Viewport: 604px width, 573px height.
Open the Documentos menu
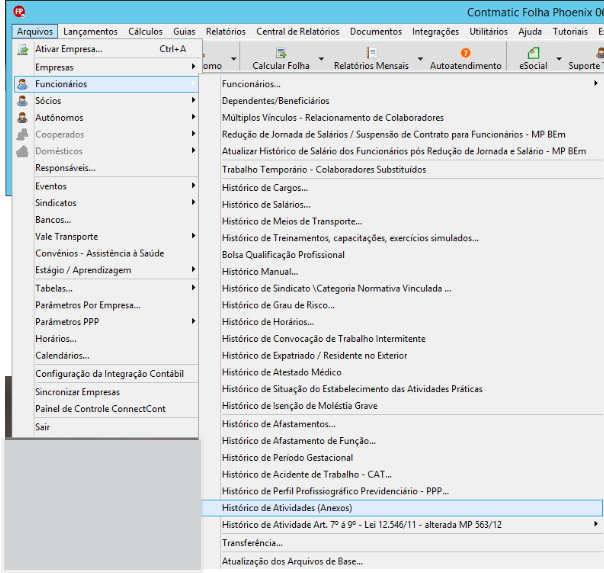[x=376, y=32]
